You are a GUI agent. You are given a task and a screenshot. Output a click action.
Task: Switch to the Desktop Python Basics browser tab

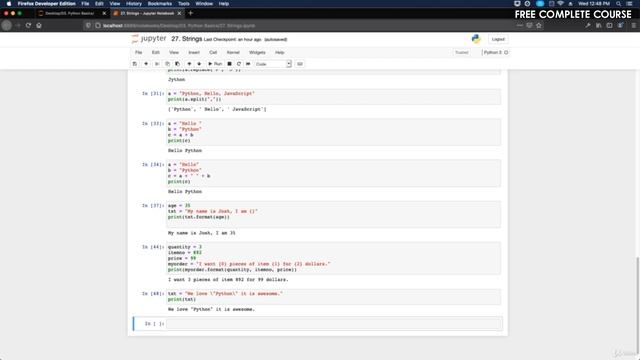pos(69,13)
